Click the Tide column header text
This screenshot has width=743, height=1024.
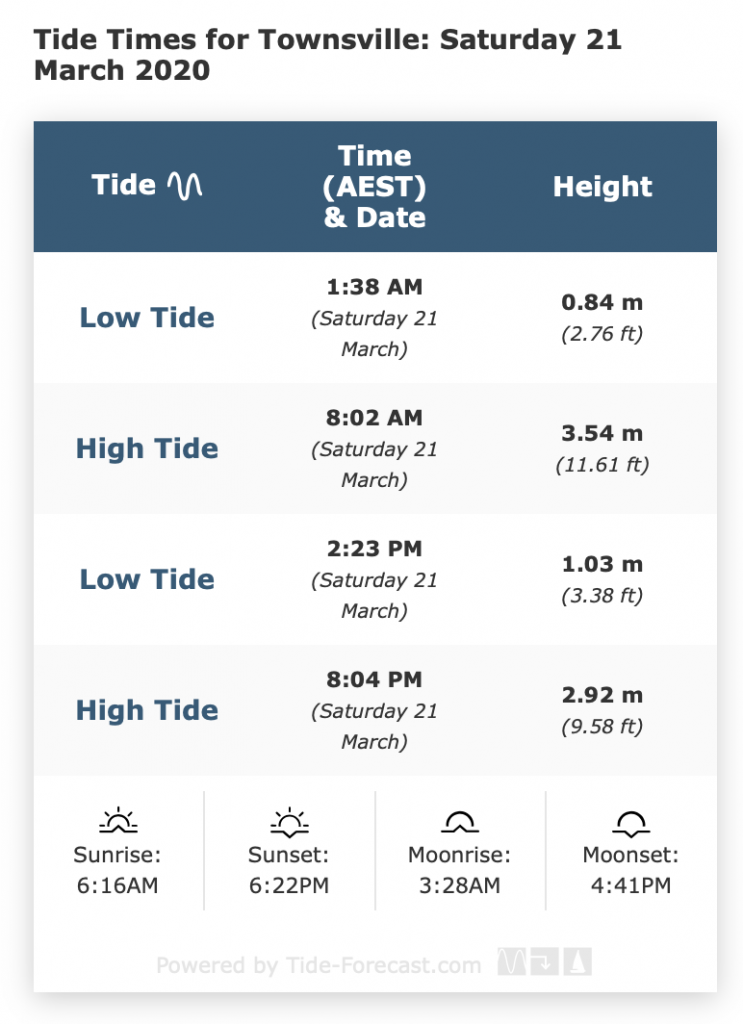click(x=124, y=185)
